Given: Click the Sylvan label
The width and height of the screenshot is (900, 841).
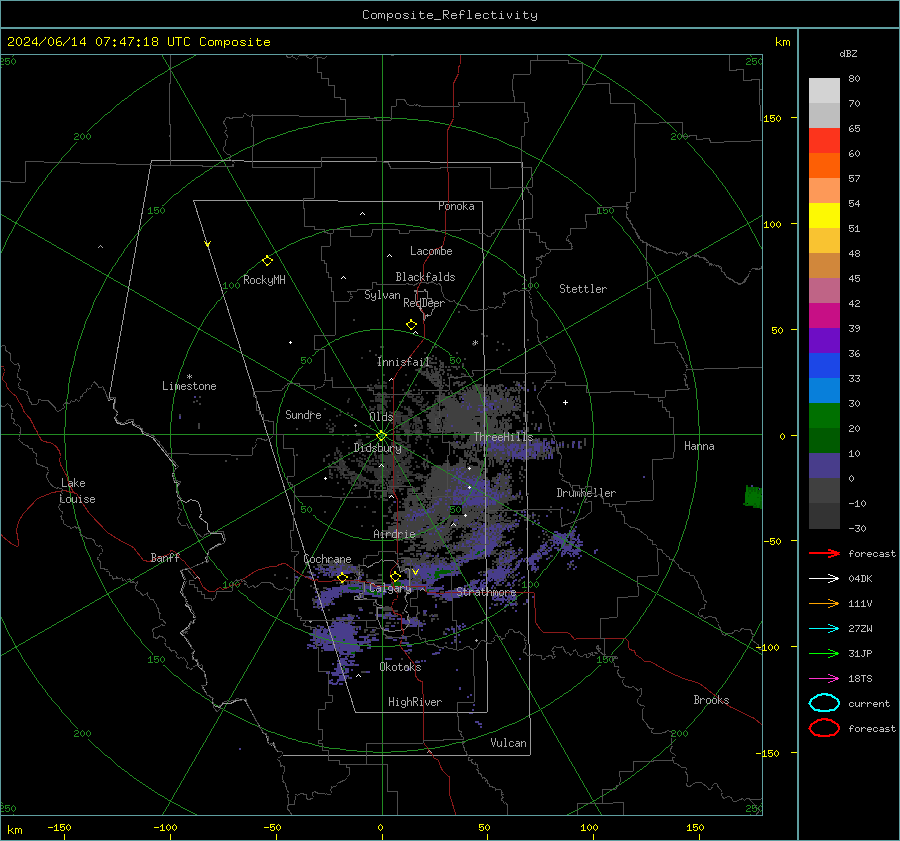Looking at the screenshot, I should point(382,295).
